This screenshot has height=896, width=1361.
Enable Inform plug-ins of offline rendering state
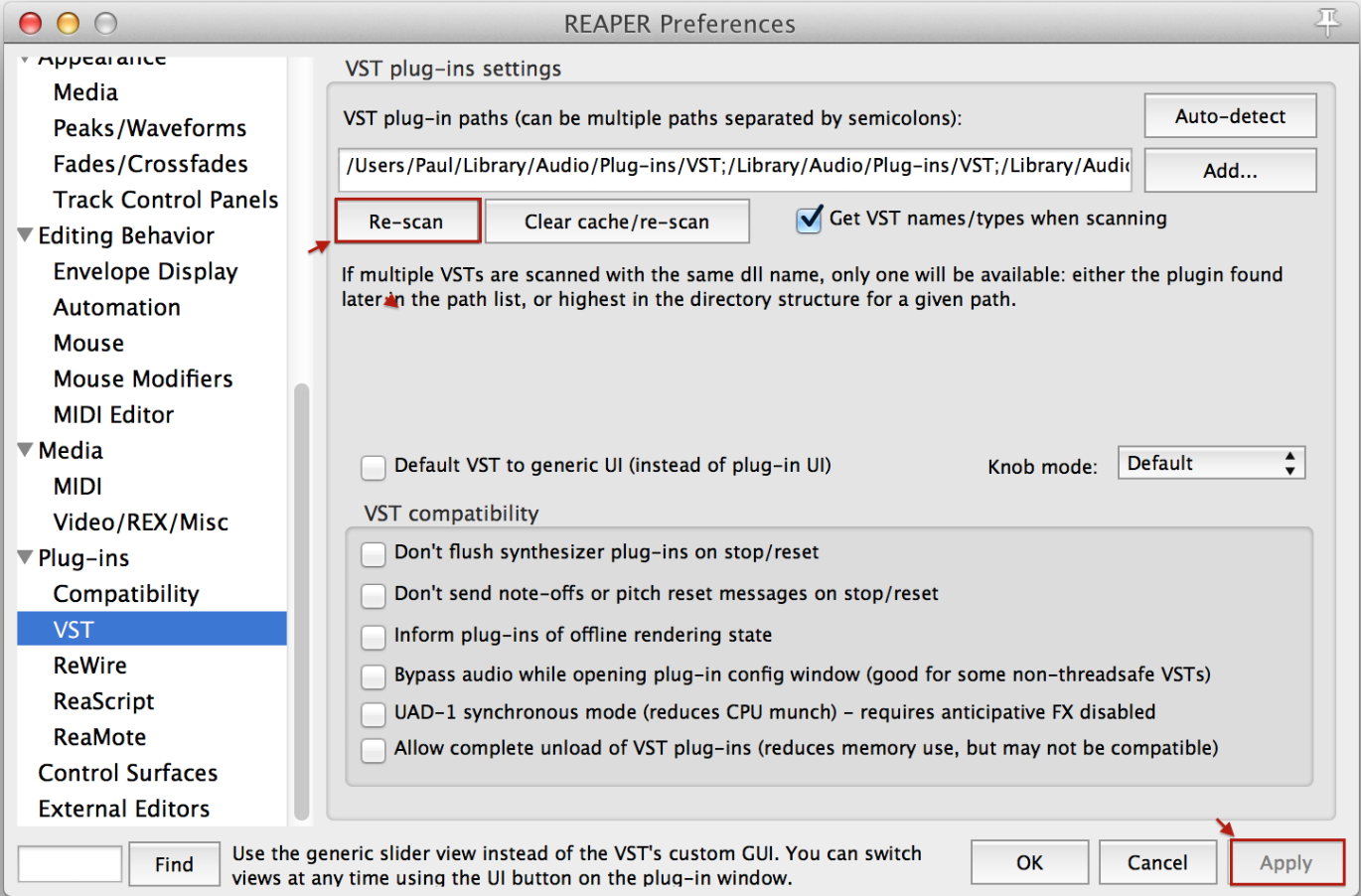click(x=374, y=636)
